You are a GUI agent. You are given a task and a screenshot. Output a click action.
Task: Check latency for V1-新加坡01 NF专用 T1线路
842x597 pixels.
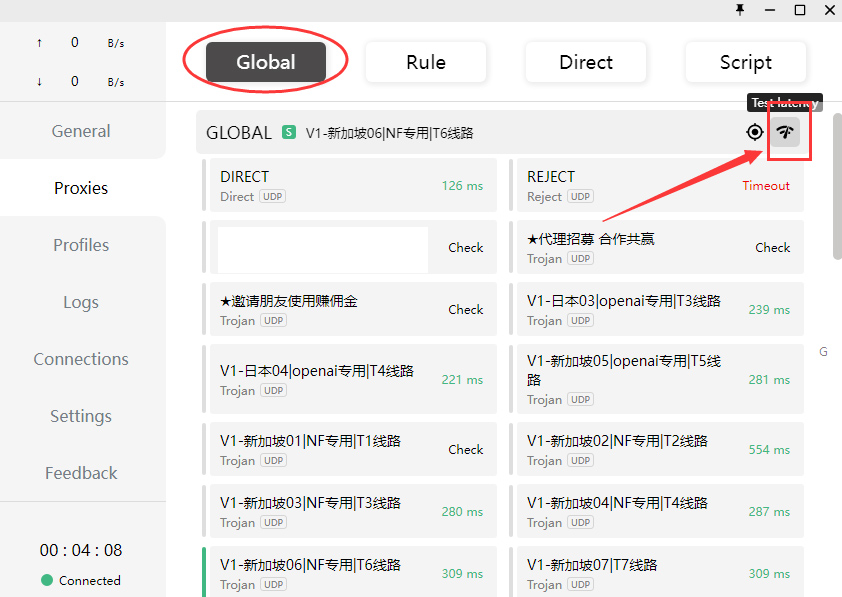pyautogui.click(x=465, y=450)
